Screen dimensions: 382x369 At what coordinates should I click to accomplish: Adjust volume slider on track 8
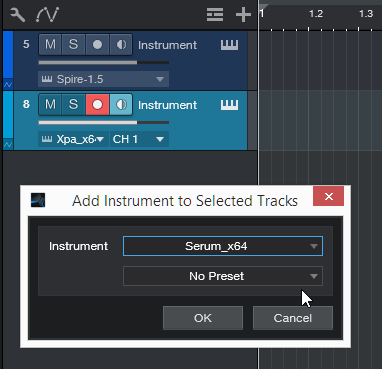[104, 123]
